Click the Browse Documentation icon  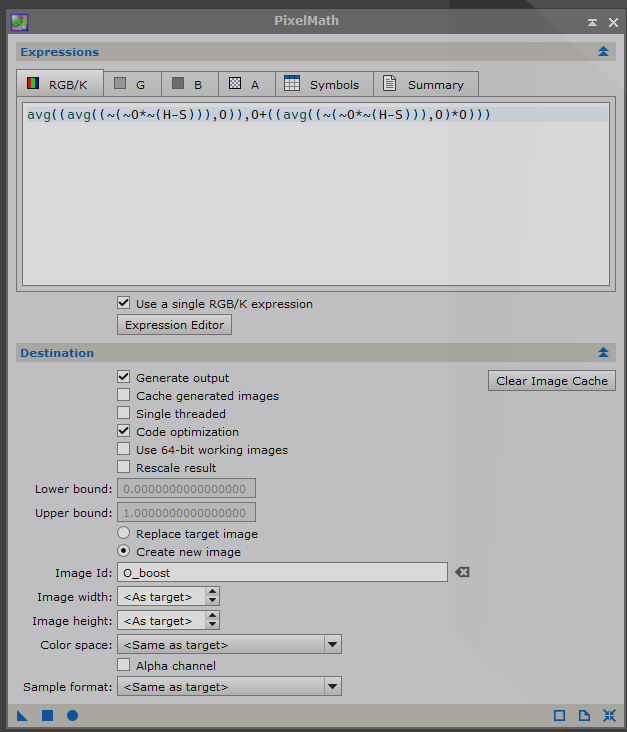[x=559, y=715]
